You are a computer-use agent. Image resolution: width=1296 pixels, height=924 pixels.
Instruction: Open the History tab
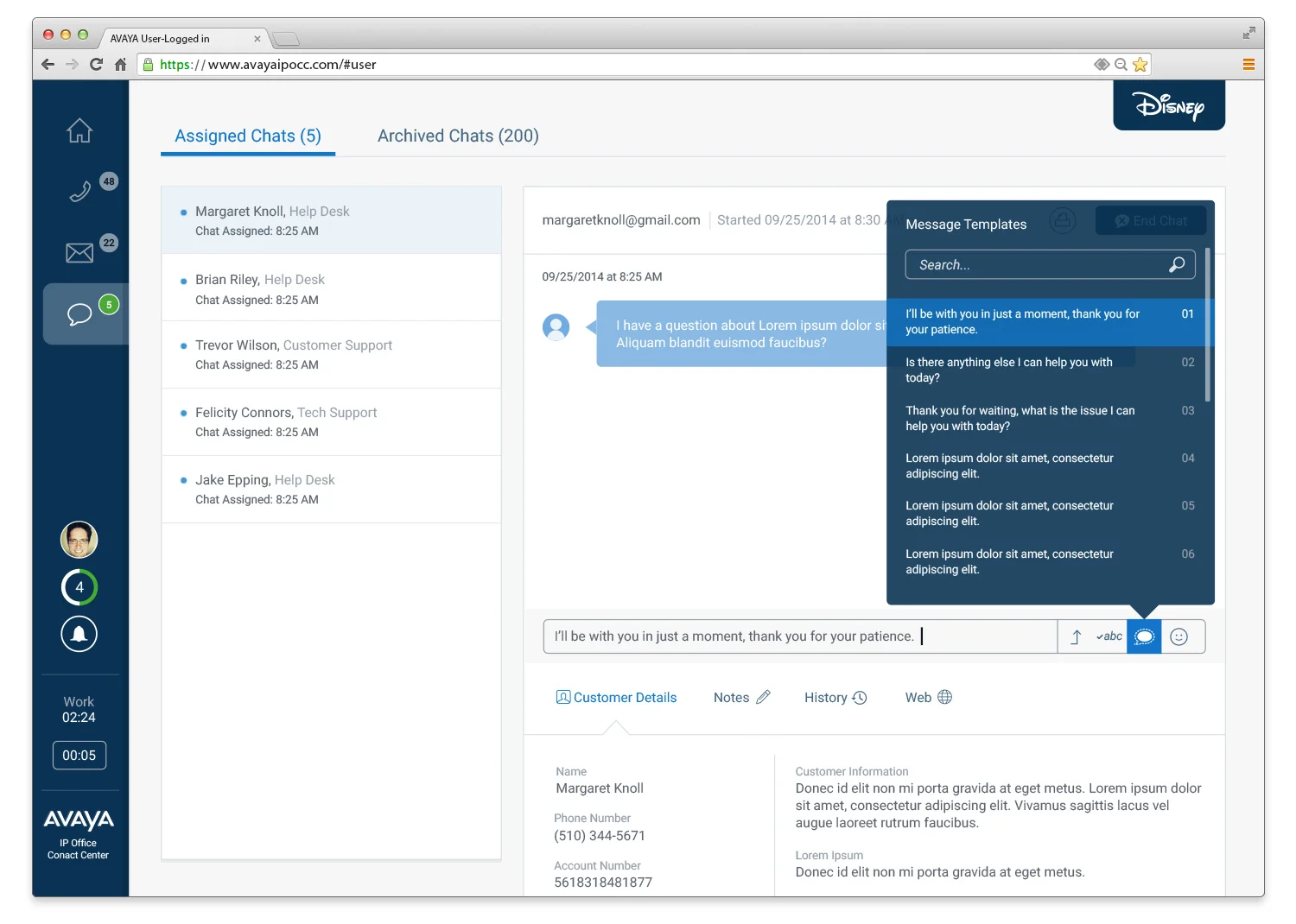[835, 698]
